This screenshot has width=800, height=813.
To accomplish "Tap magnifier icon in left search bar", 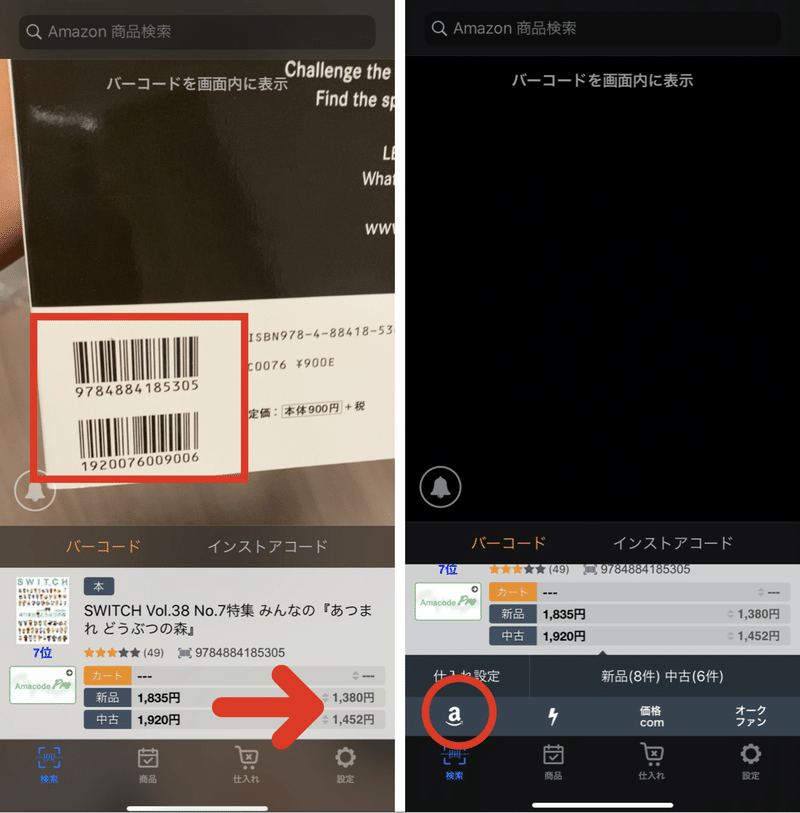I will pos(34,32).
